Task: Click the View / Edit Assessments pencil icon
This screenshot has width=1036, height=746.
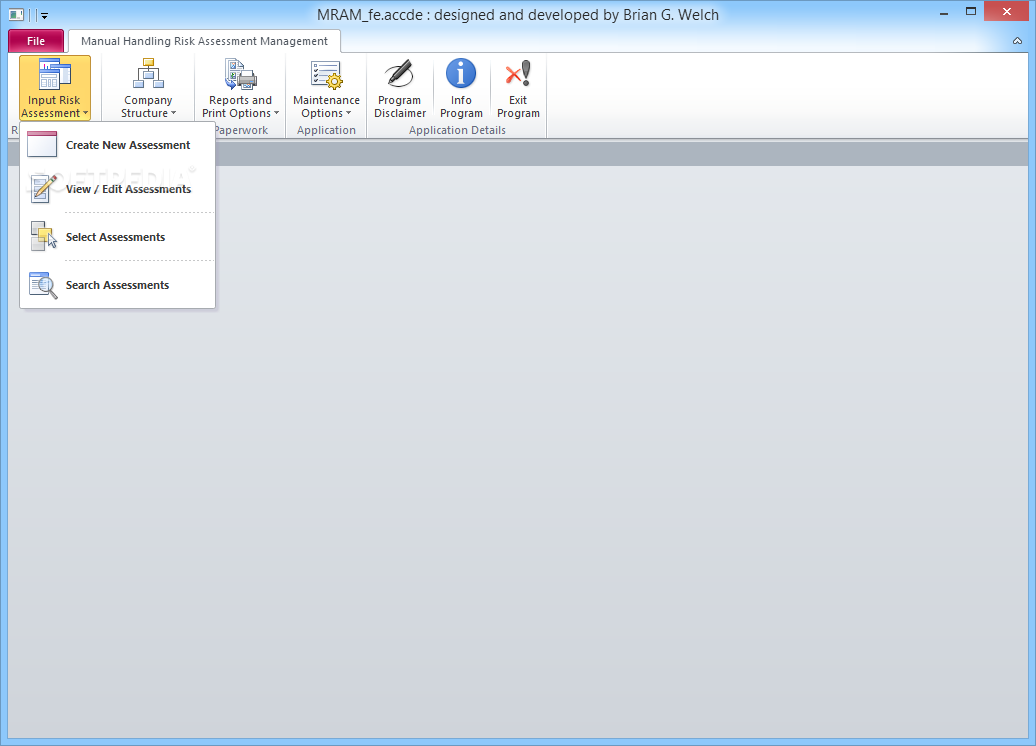Action: click(42, 189)
